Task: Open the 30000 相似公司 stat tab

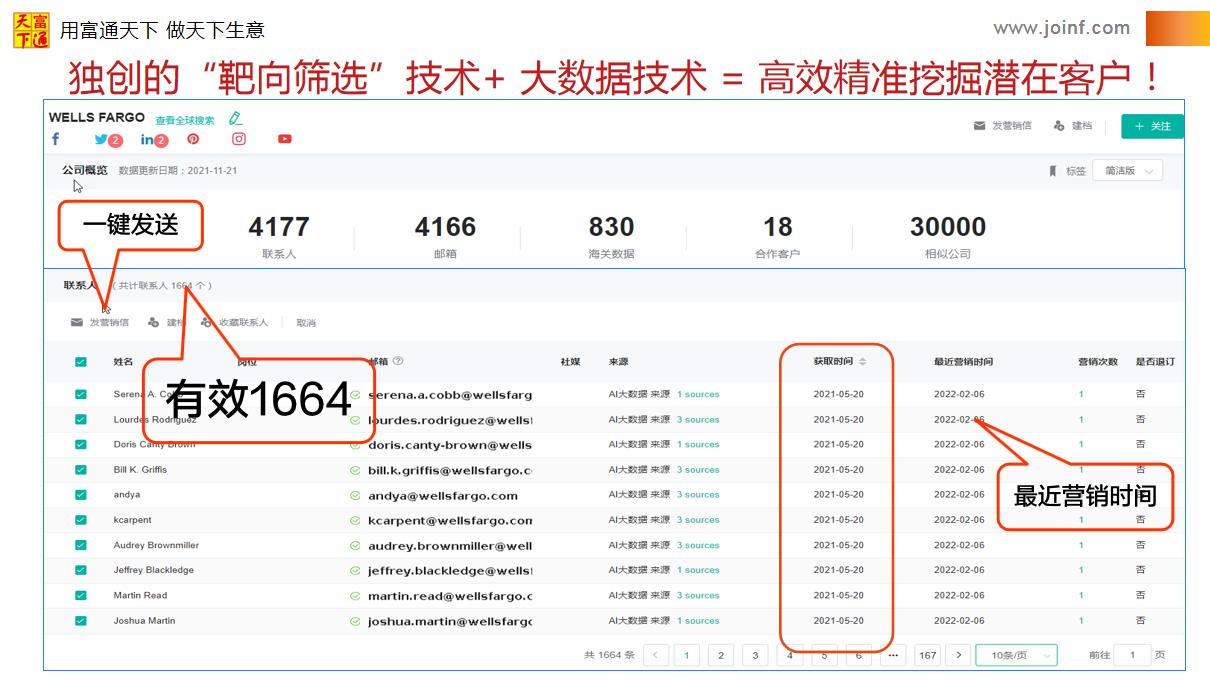Action: (x=947, y=238)
